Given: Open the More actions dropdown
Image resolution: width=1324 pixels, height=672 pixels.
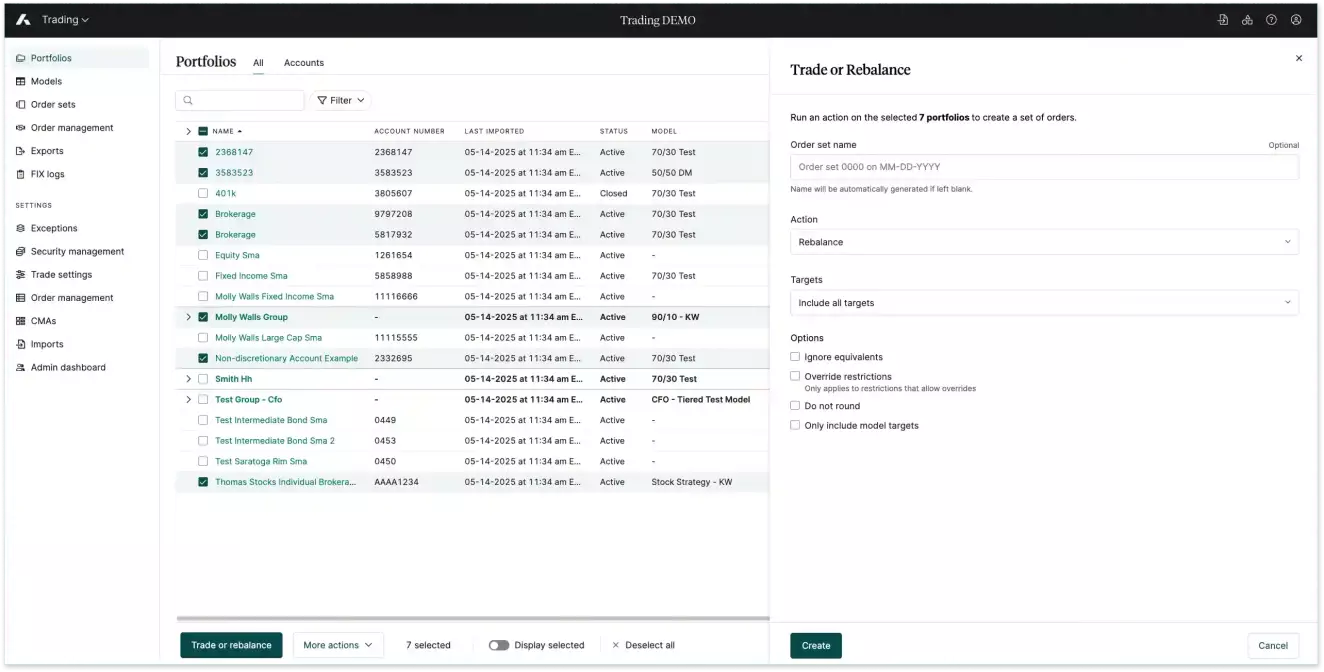Looking at the screenshot, I should 338,645.
